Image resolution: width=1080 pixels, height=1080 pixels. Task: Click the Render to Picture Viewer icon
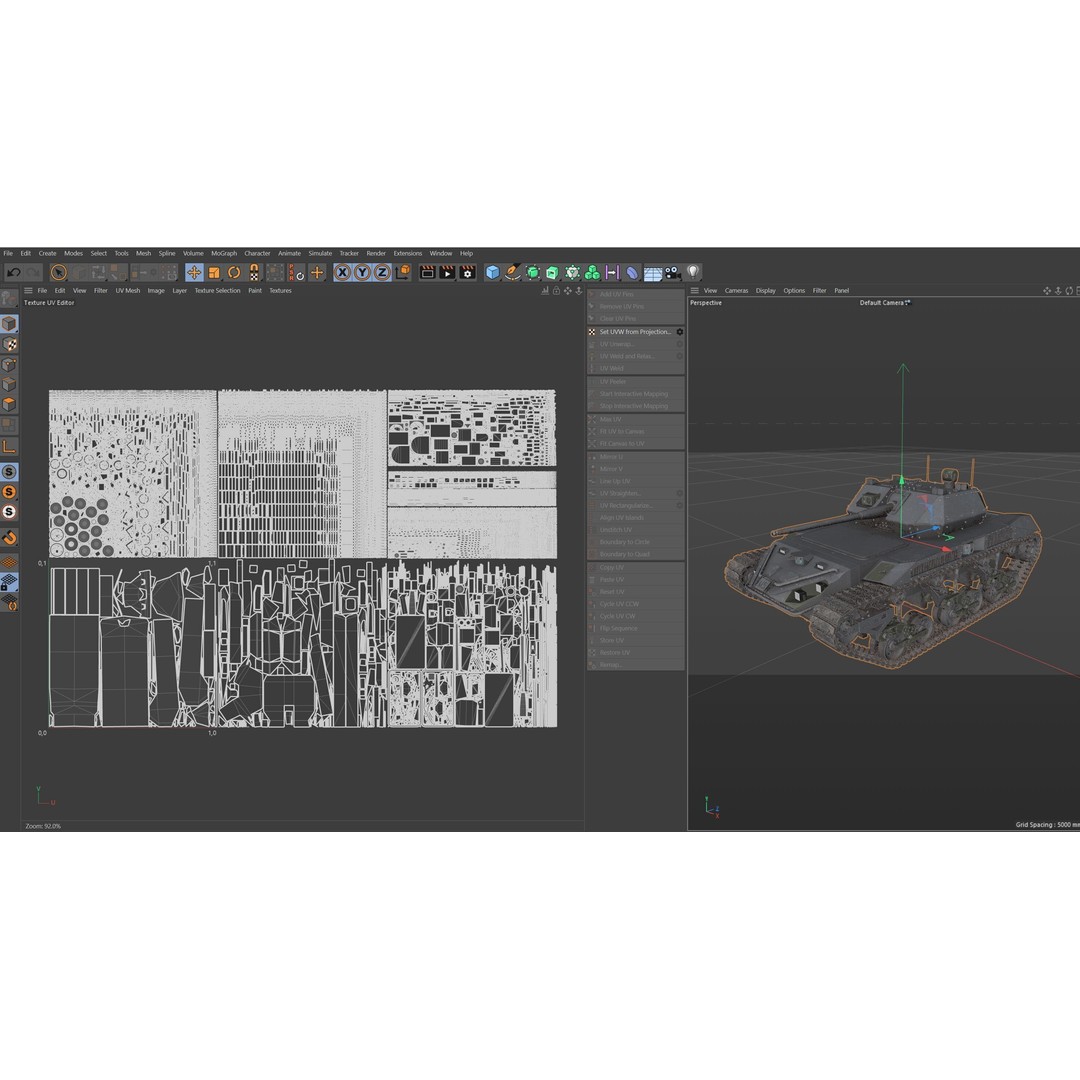[x=445, y=272]
